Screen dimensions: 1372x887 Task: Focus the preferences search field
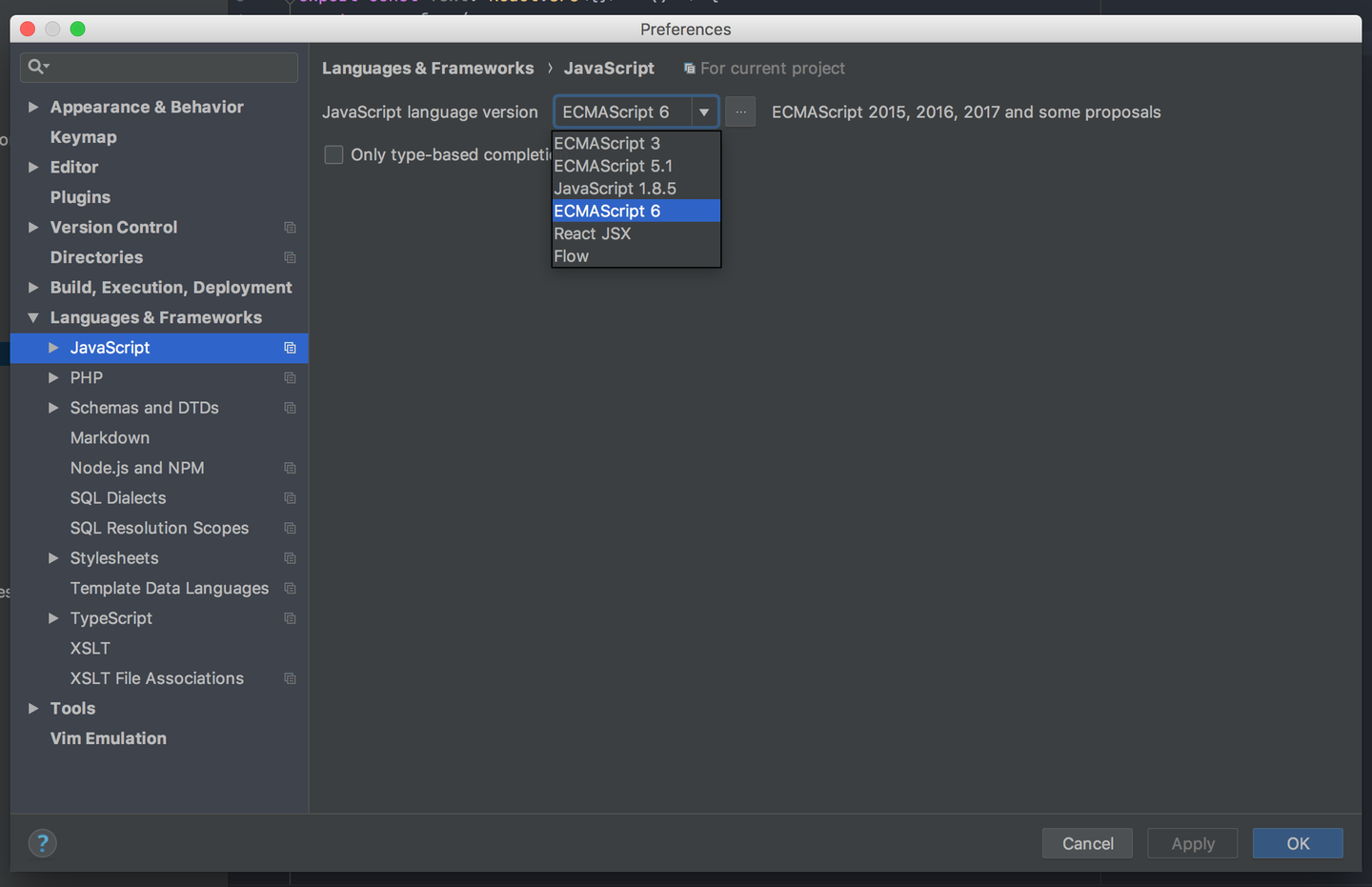171,67
